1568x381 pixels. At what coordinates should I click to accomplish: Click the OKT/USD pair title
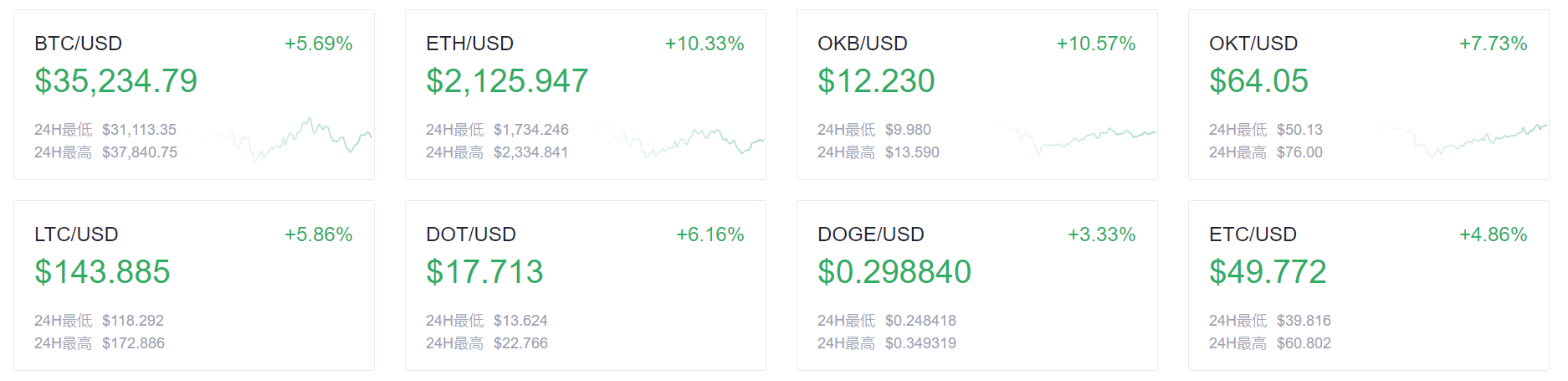[x=1253, y=44]
